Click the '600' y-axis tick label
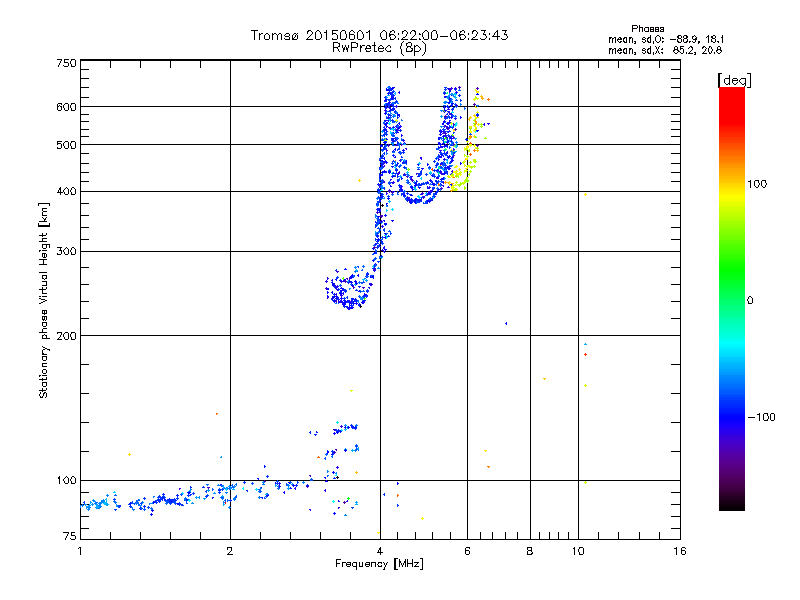 (x=66, y=107)
